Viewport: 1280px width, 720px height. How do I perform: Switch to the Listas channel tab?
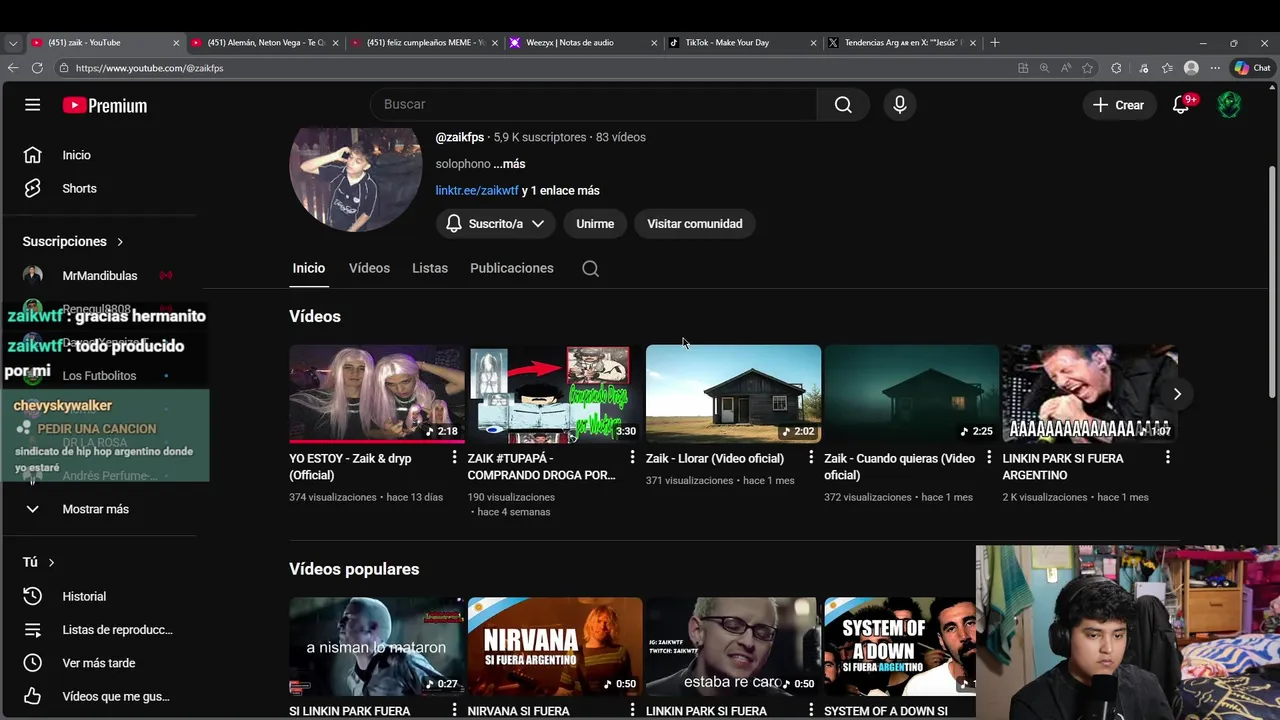tap(430, 268)
